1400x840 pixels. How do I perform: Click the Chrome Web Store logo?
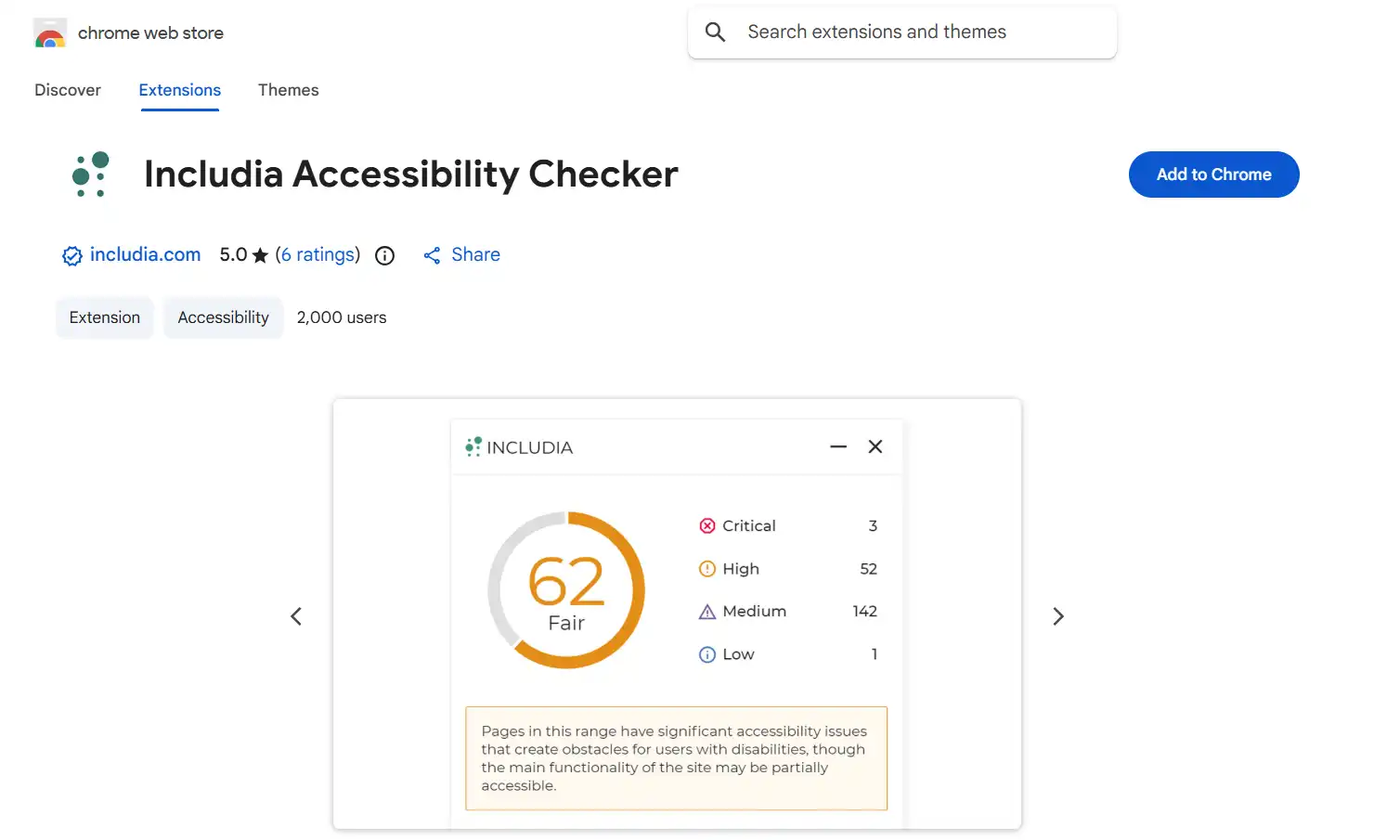[49, 32]
